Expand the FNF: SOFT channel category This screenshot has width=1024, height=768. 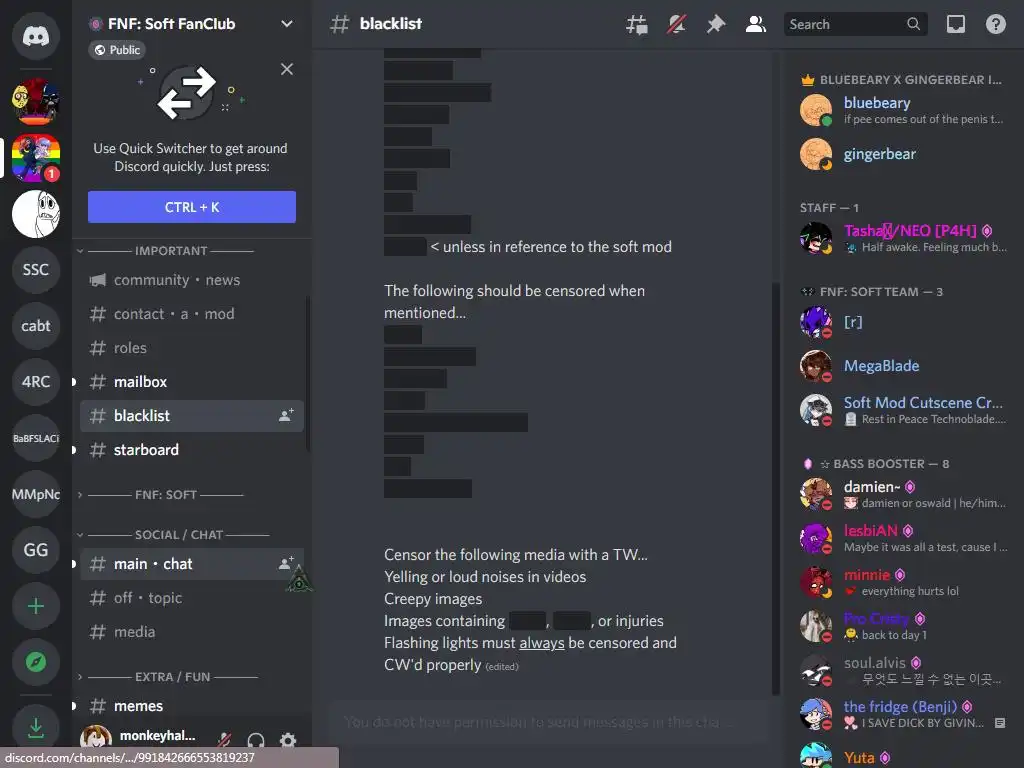click(165, 494)
